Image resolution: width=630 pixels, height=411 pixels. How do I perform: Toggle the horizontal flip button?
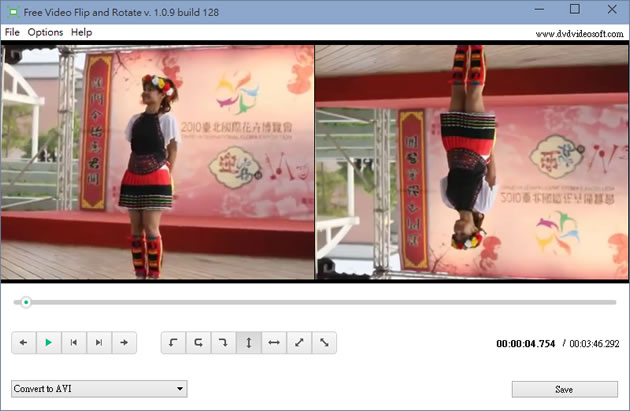[273, 343]
